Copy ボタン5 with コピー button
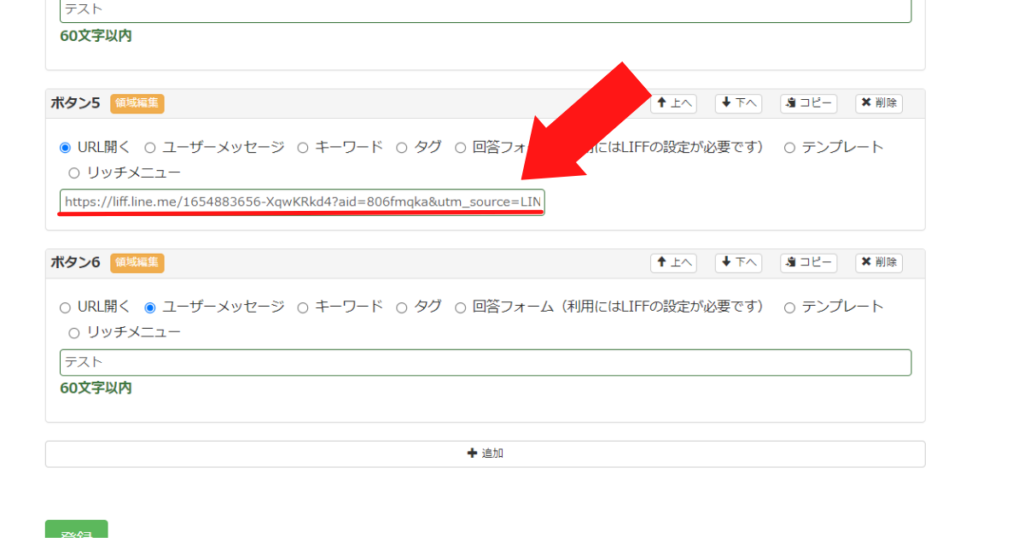Image resolution: width=1024 pixels, height=538 pixels. click(x=808, y=103)
